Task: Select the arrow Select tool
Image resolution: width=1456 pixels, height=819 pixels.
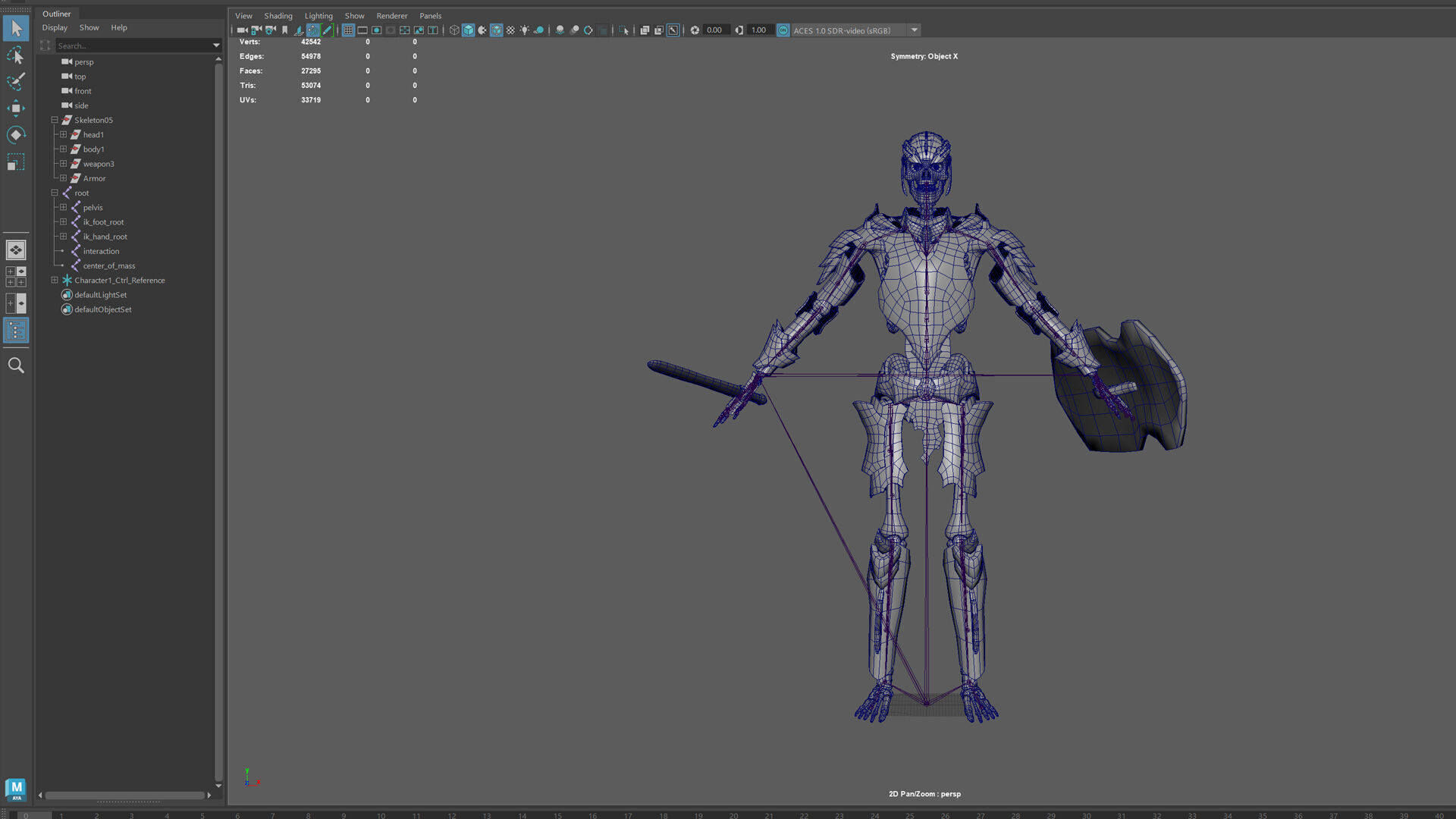Action: [x=16, y=28]
